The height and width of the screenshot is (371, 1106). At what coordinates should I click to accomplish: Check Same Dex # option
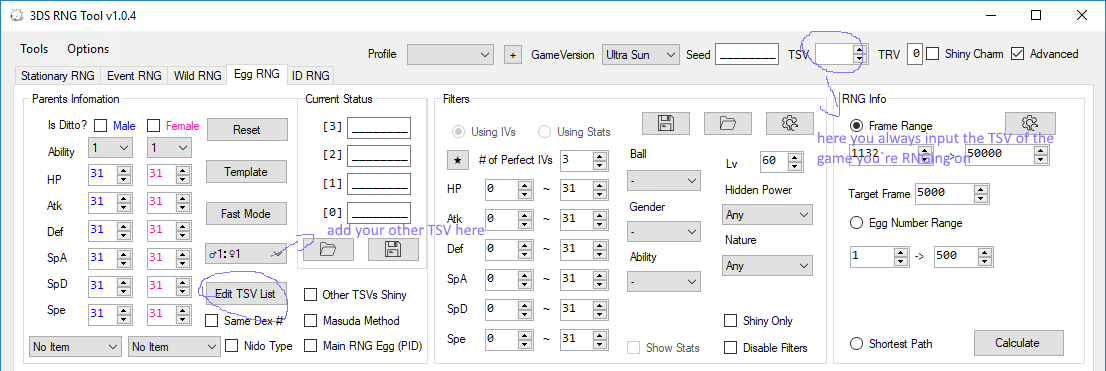point(212,320)
